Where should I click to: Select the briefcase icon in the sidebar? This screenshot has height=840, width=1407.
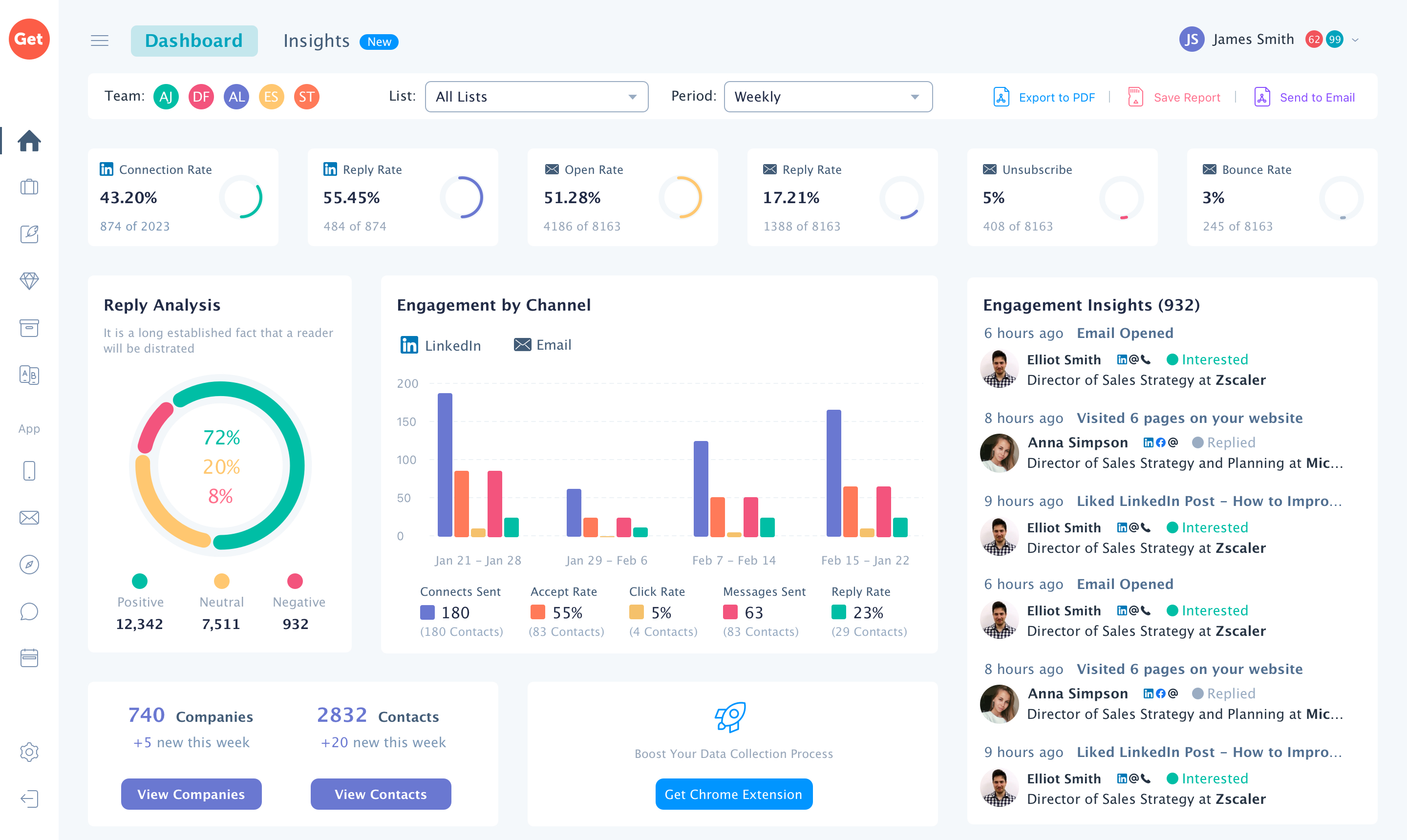pos(29,187)
